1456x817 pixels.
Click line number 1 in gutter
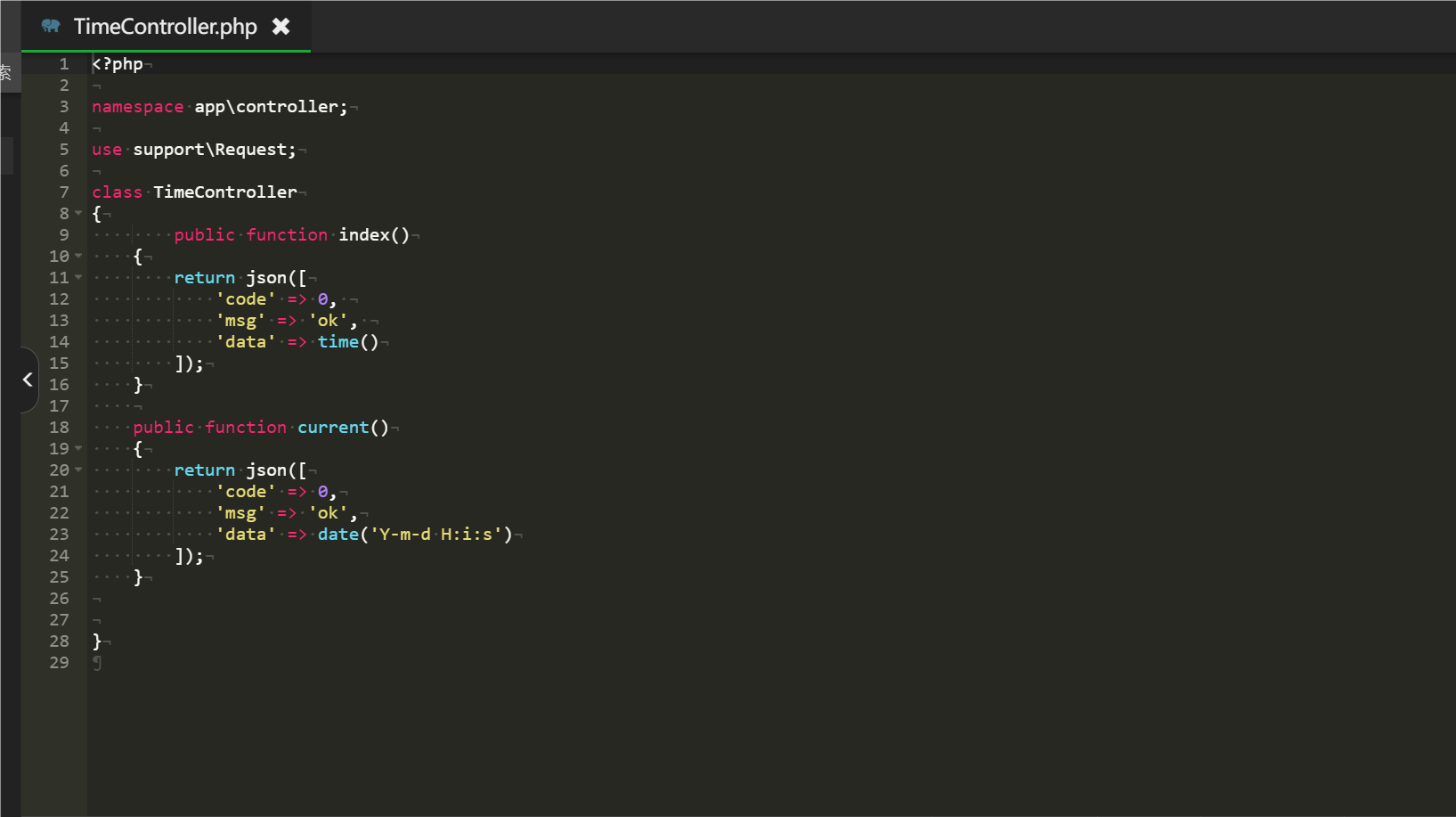click(x=64, y=64)
